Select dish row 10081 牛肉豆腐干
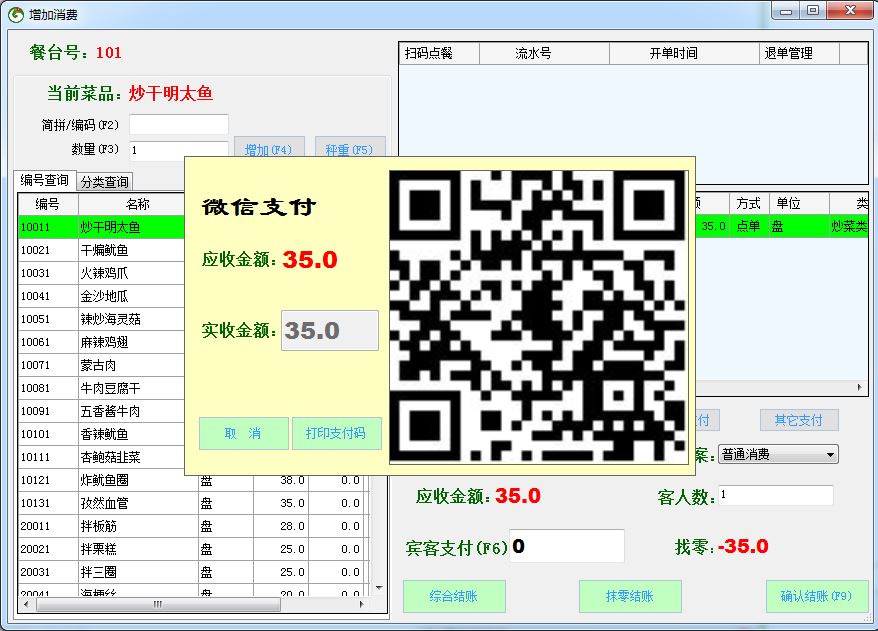Image resolution: width=878 pixels, height=631 pixels. (x=102, y=388)
